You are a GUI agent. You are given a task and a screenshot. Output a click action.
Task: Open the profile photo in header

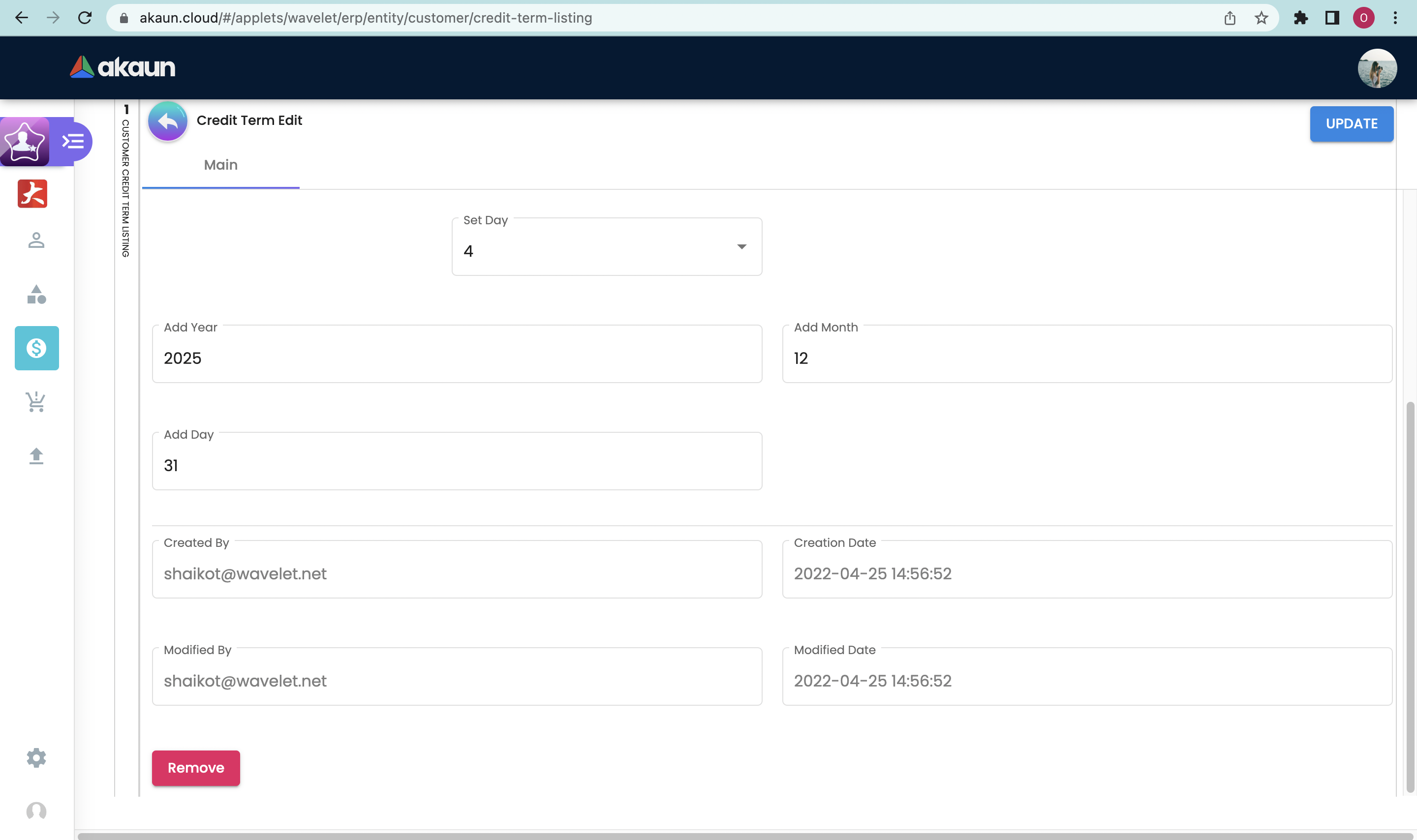tap(1376, 68)
